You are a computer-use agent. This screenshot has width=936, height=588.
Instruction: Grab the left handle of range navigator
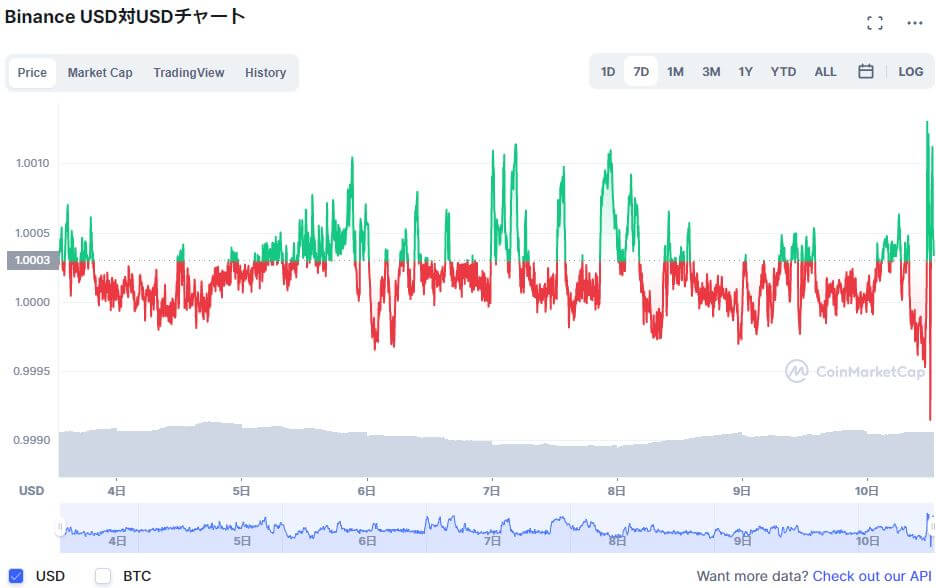60,528
